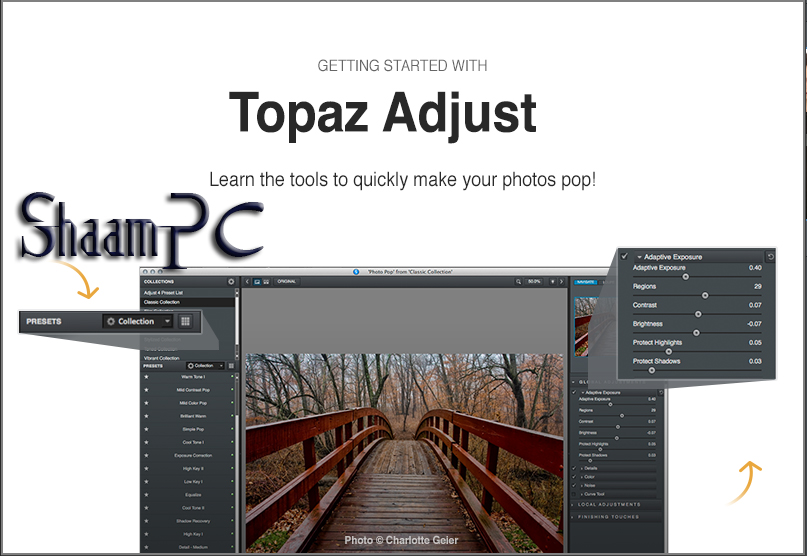Screen dimensions: 807x556
Task: Click Brightness slider handle in enlarged callout
Action: (x=696, y=333)
